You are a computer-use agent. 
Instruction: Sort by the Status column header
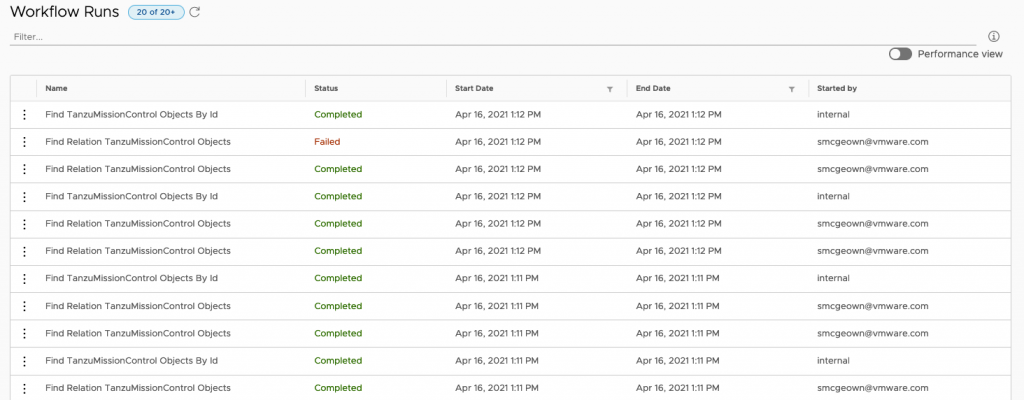[327, 89]
